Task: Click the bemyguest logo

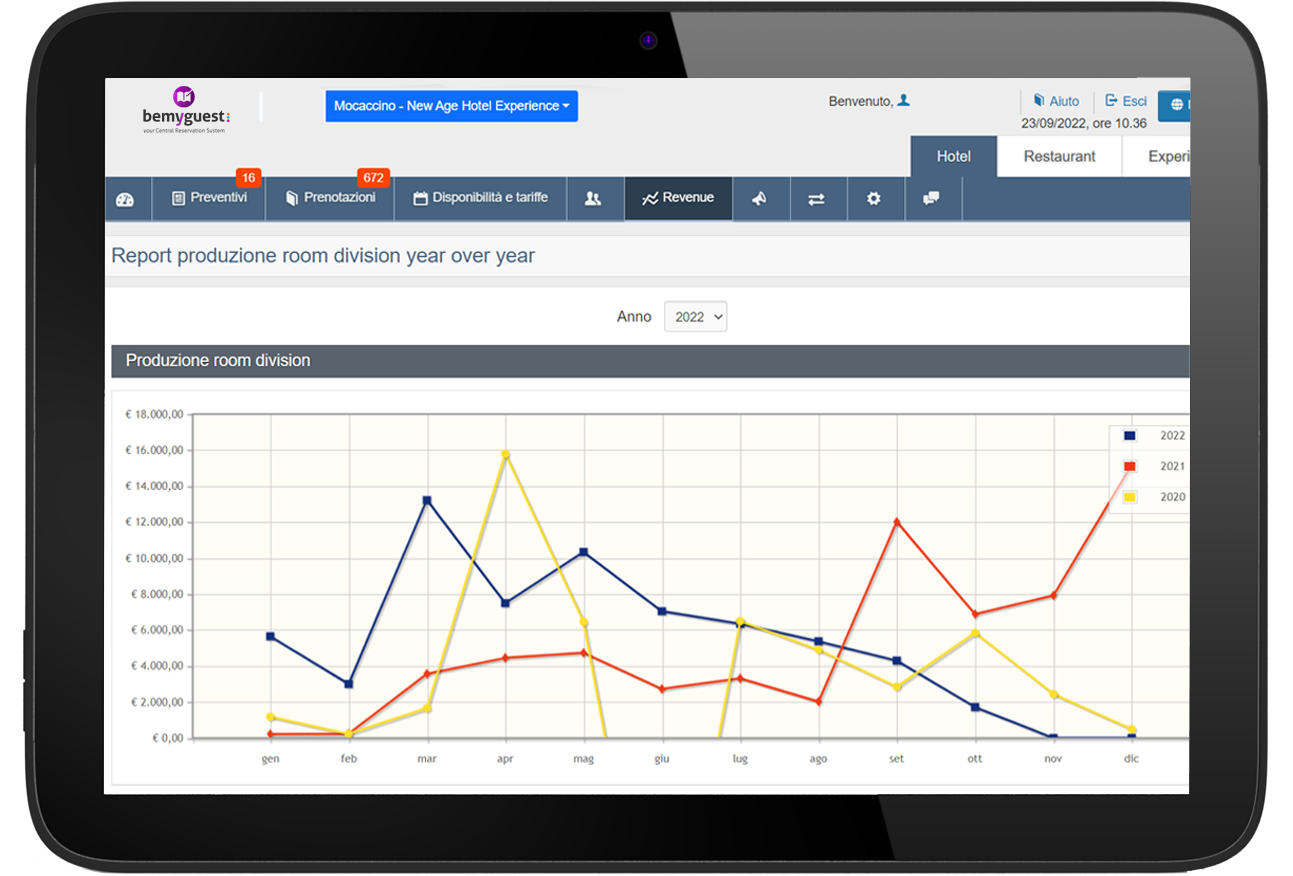Action: (x=184, y=110)
